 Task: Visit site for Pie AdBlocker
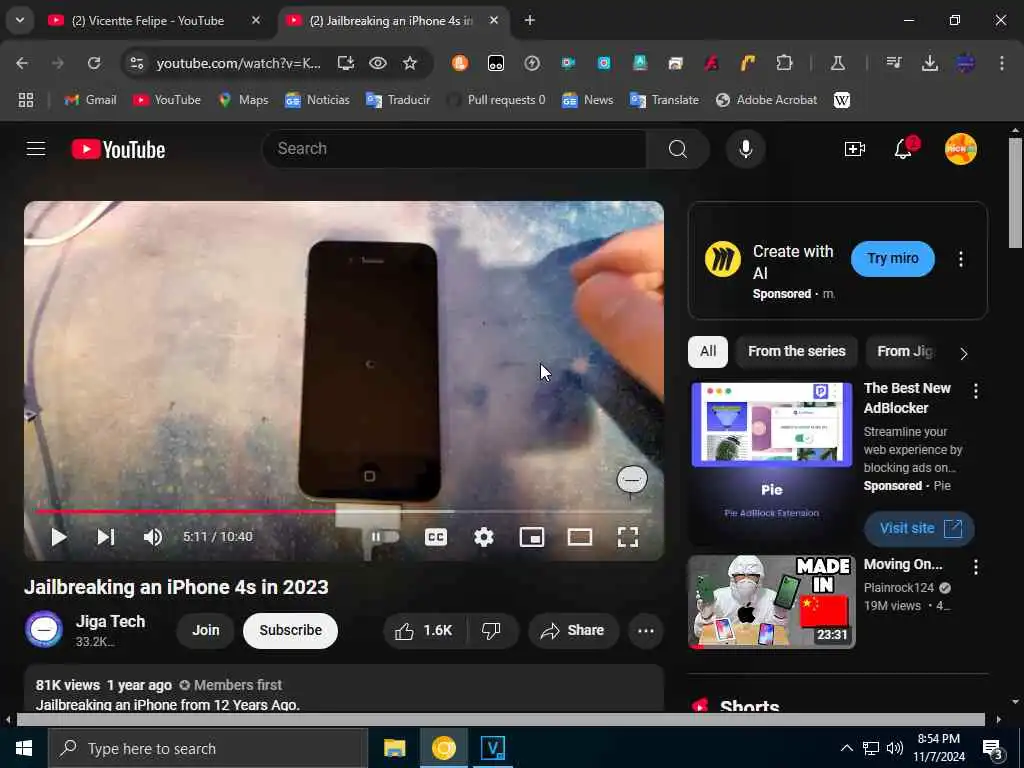coord(920,528)
